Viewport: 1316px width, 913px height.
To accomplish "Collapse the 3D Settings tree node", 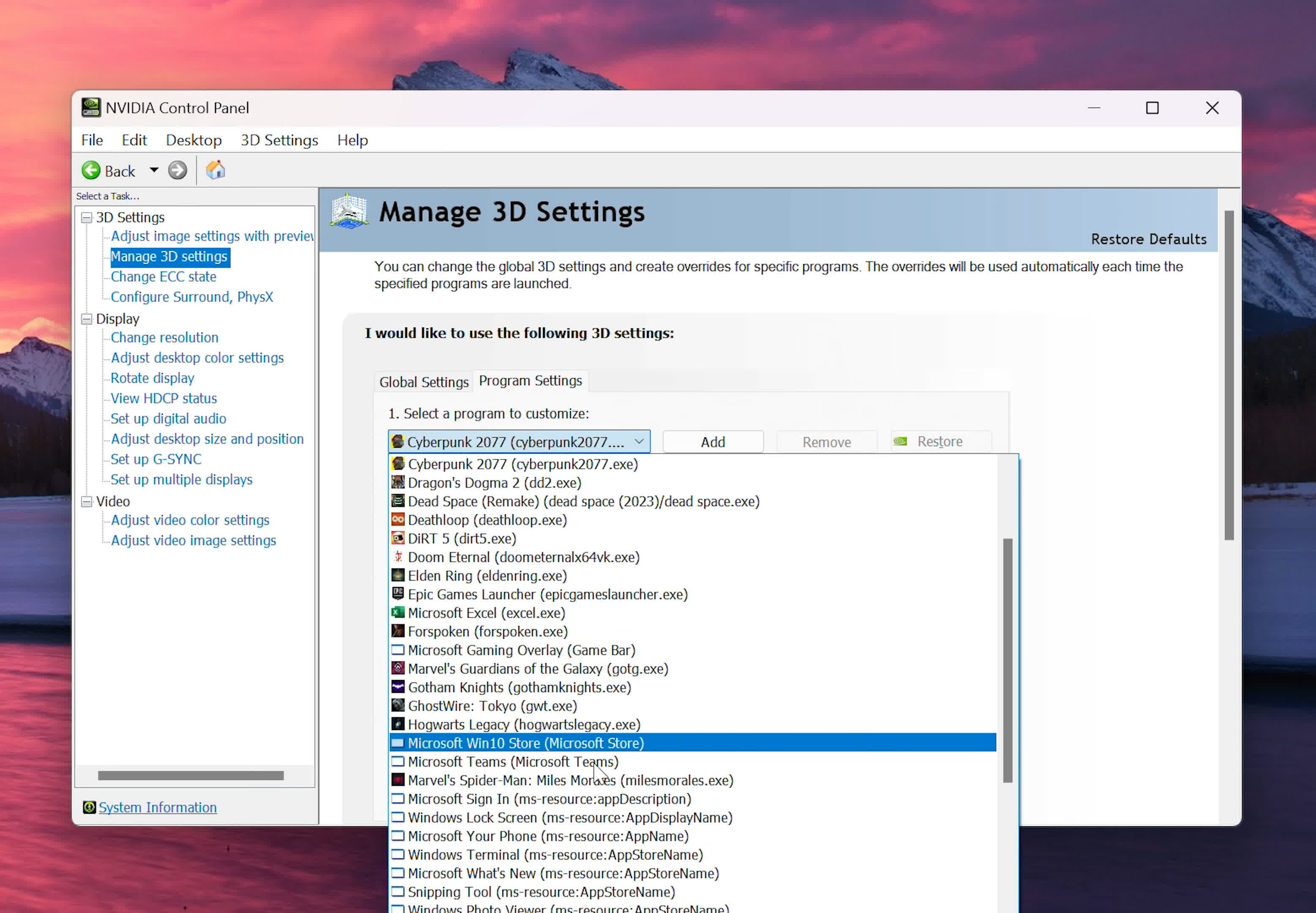I will pyautogui.click(x=86, y=218).
